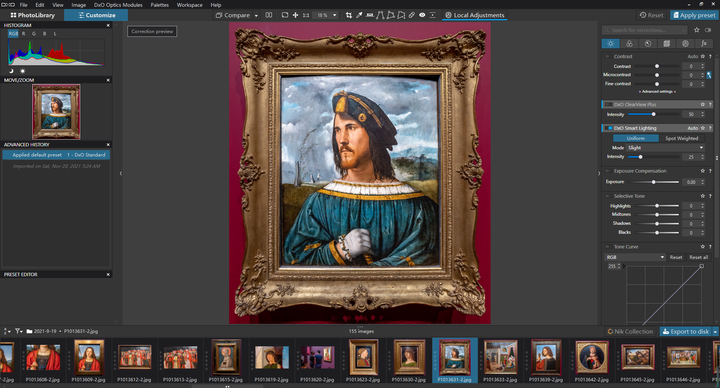Open the Tone Curve RGB channel dropdown

635,257
